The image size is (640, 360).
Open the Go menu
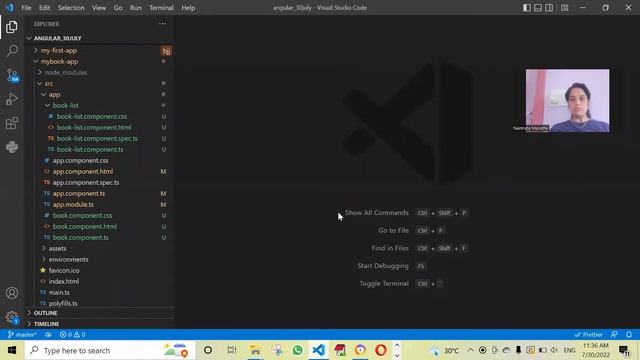pyautogui.click(x=118, y=8)
